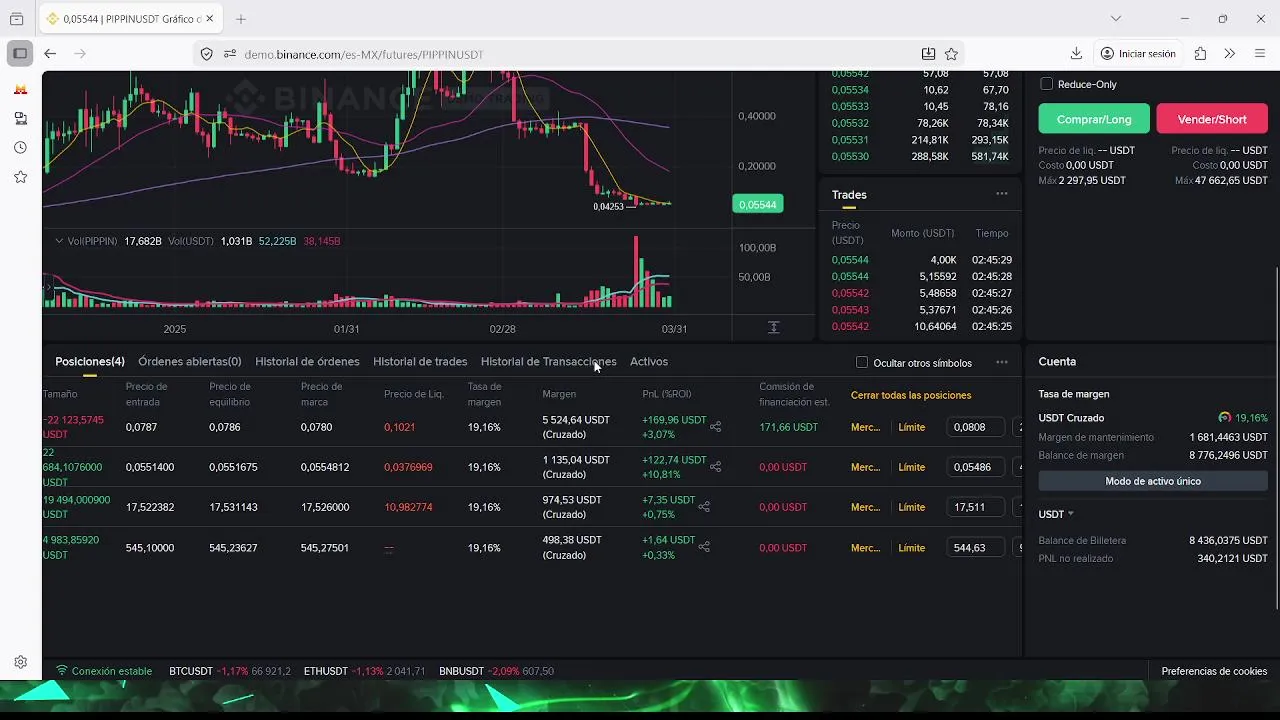Click Iniciar sesión account button

point(1138,53)
